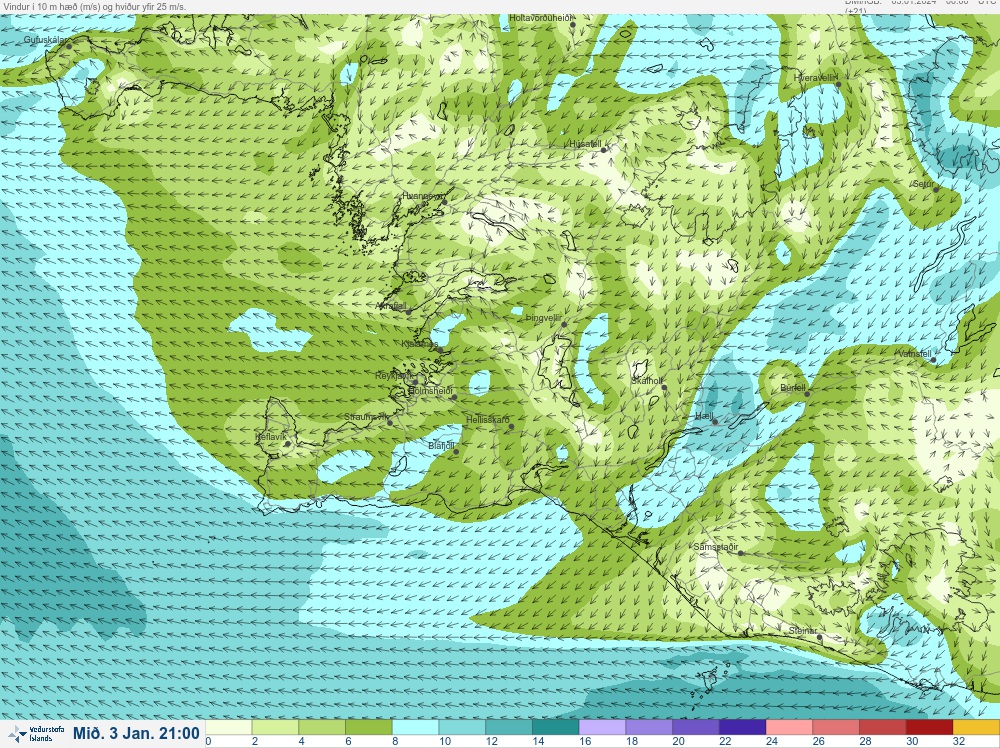Viewport: 1000px width, 748px height.
Task: Click the Búrfell station label
Action: click(x=793, y=388)
